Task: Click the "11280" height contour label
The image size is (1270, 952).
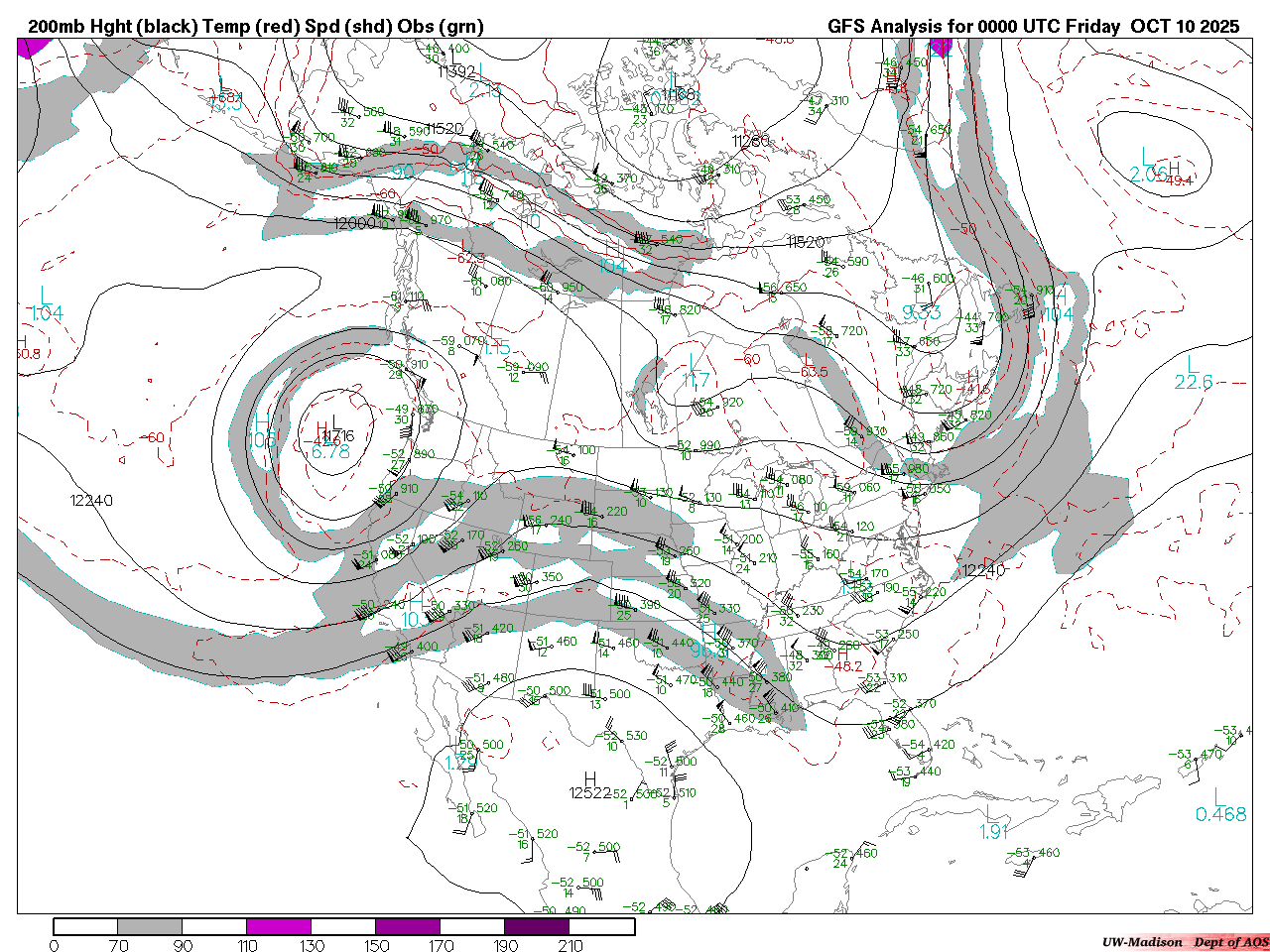Action: pos(751,142)
